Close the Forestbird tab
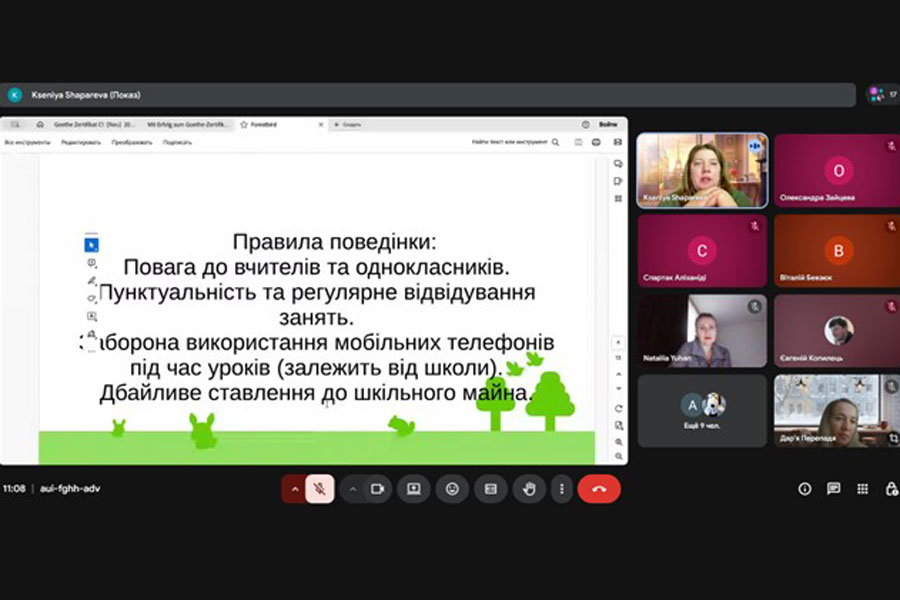 coord(321,125)
